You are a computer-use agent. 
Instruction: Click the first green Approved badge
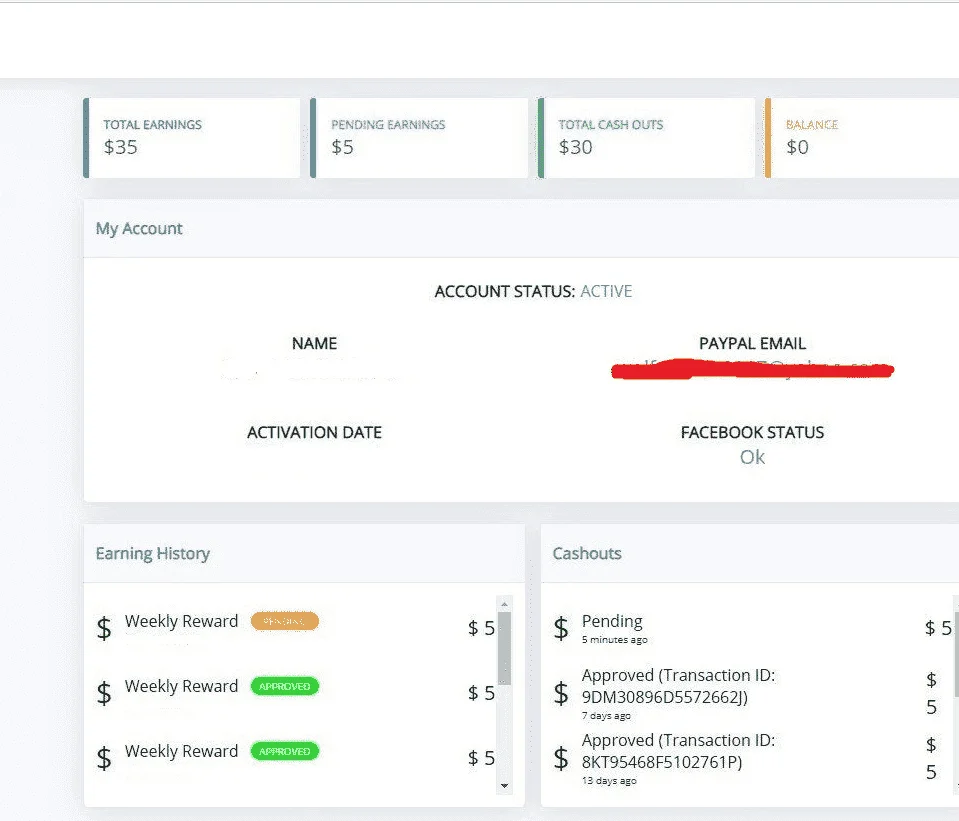[x=284, y=686]
